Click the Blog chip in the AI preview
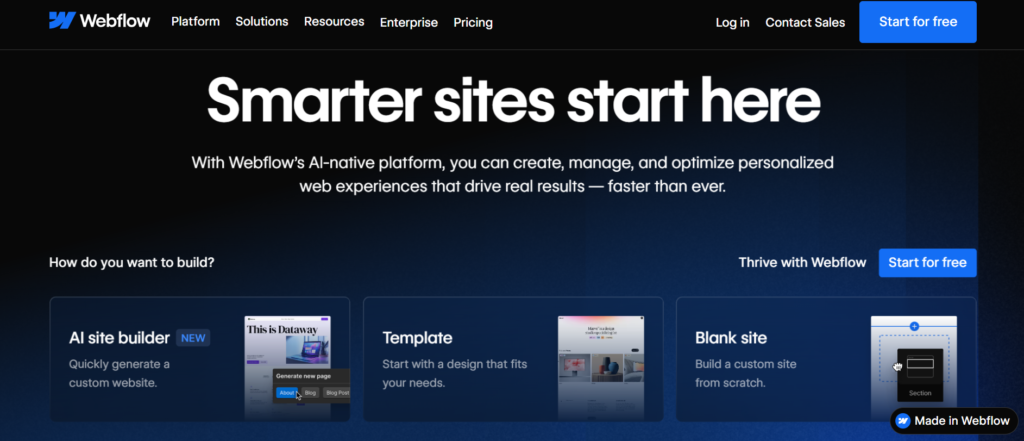This screenshot has height=441, width=1024. tap(310, 393)
